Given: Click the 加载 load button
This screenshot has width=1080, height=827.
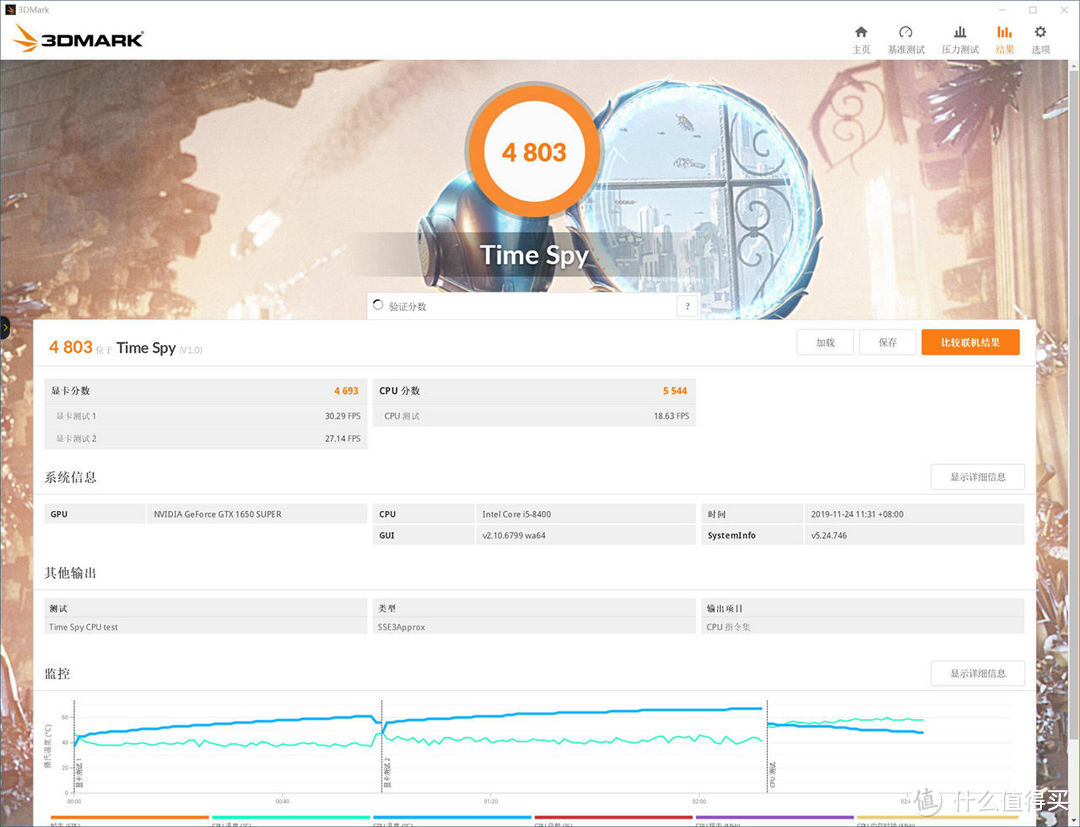Looking at the screenshot, I should click(x=825, y=342).
